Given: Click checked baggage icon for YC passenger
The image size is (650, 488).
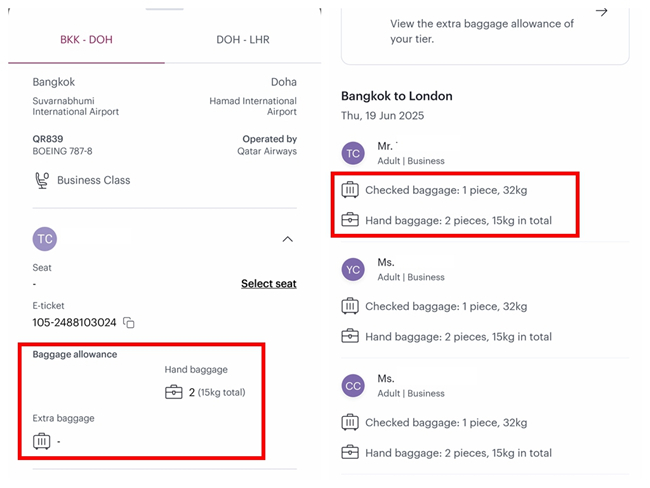Looking at the screenshot, I should click(x=350, y=307).
